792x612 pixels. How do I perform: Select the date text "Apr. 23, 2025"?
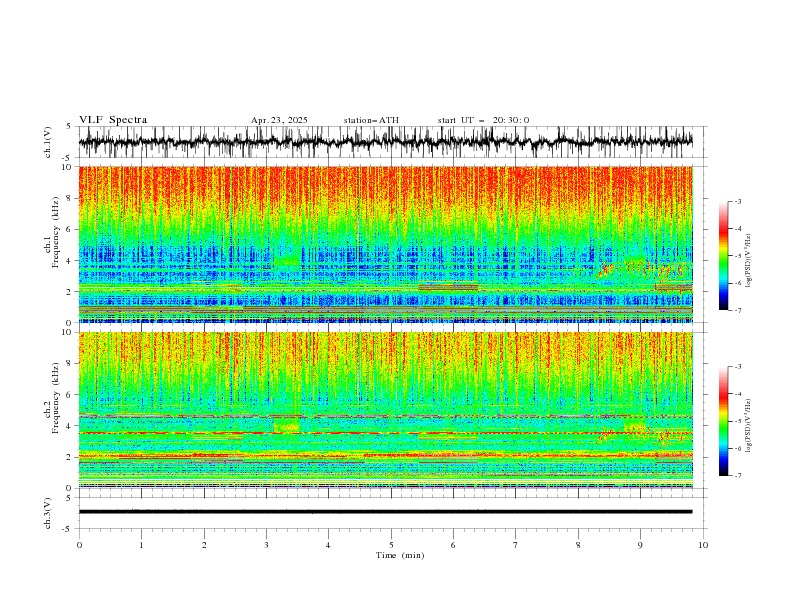[279, 120]
